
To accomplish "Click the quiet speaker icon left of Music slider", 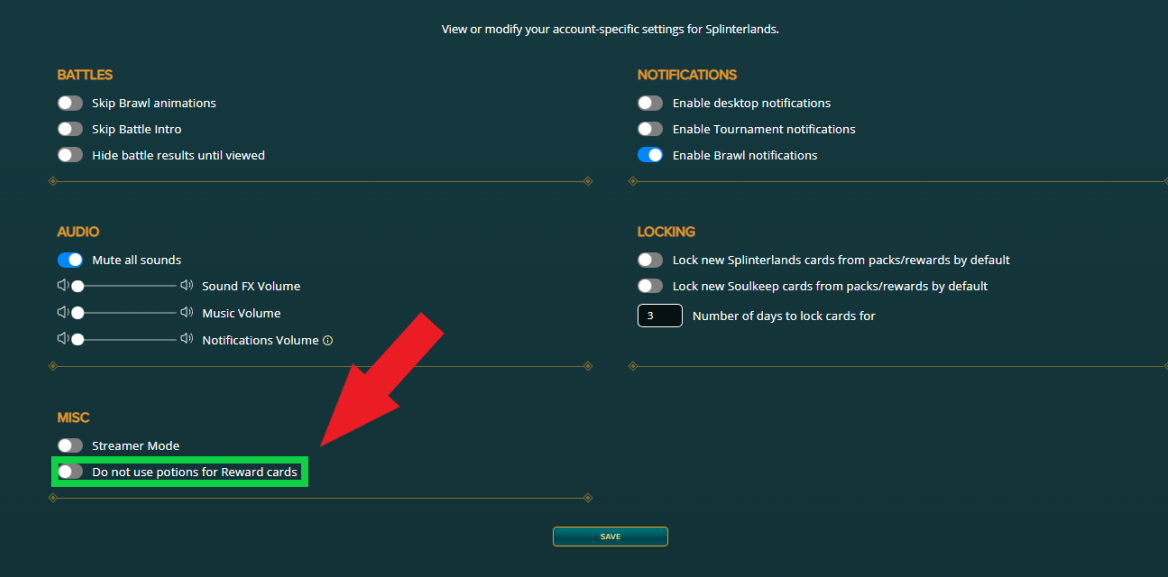I will (x=62, y=313).
